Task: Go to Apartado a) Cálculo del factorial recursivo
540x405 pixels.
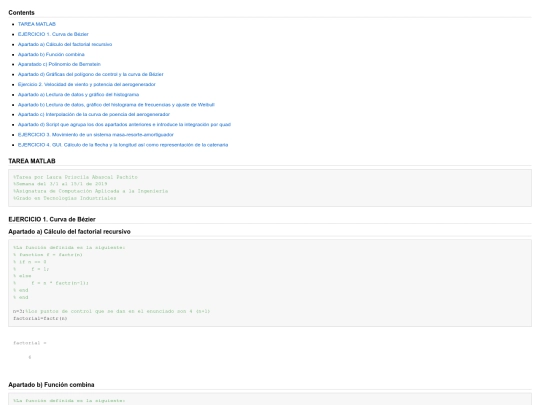Action: tap(65, 44)
